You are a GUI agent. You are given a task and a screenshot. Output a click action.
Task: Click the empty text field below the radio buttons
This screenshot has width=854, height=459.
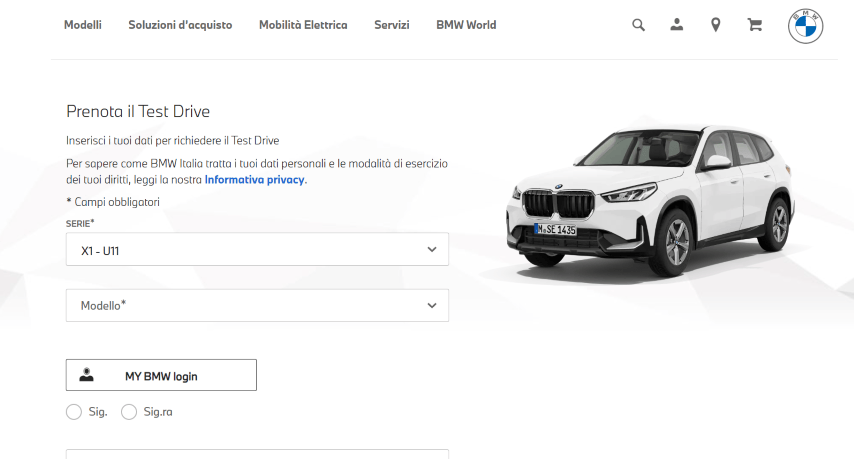(x=257, y=453)
